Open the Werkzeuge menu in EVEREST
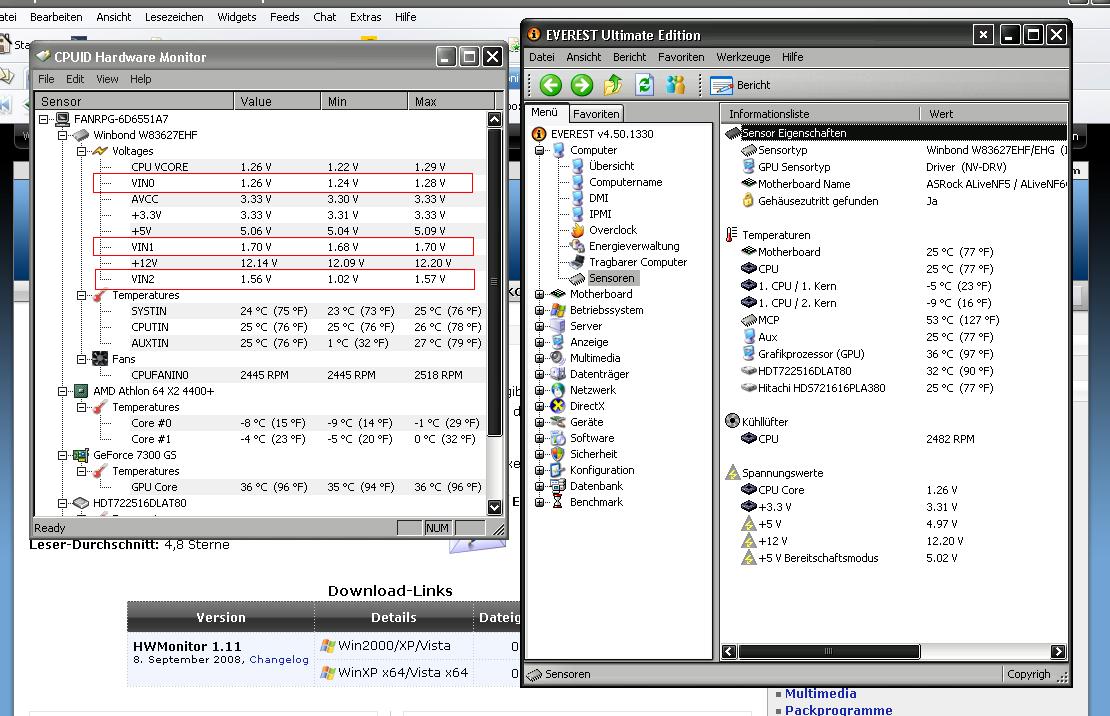This screenshot has height=716, width=1110. pos(743,57)
